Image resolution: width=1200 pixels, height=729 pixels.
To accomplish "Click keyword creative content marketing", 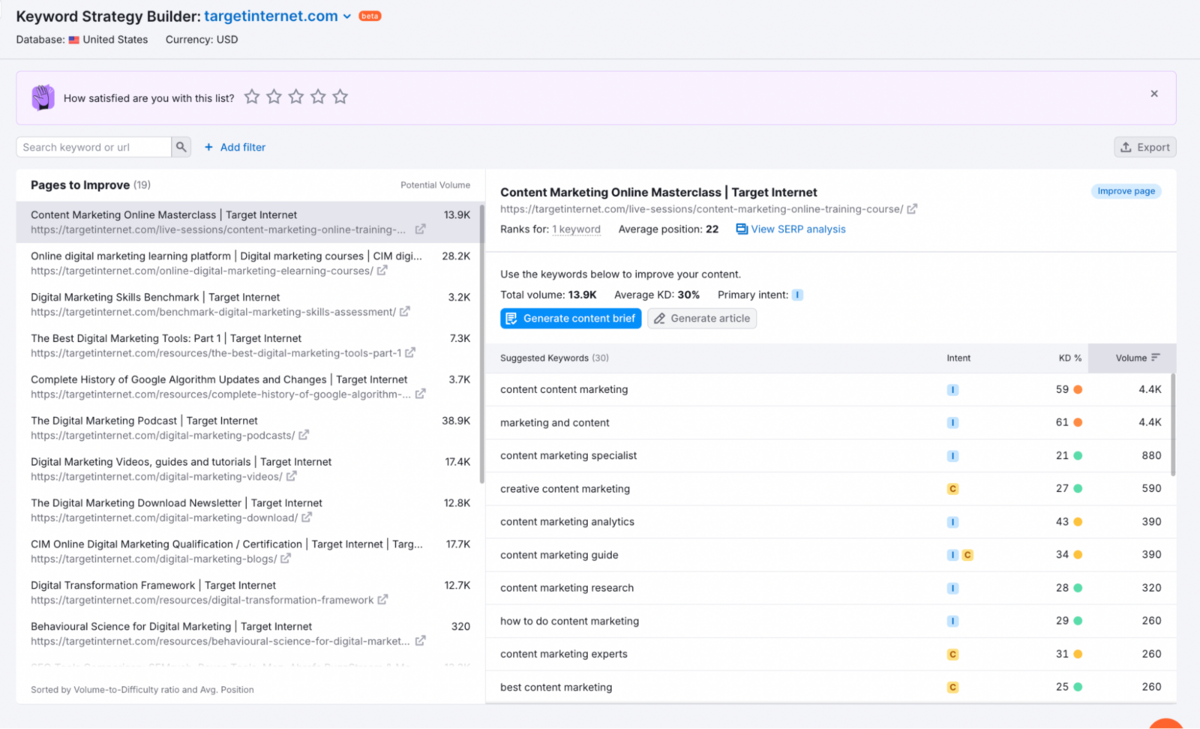I will pyautogui.click(x=565, y=489).
